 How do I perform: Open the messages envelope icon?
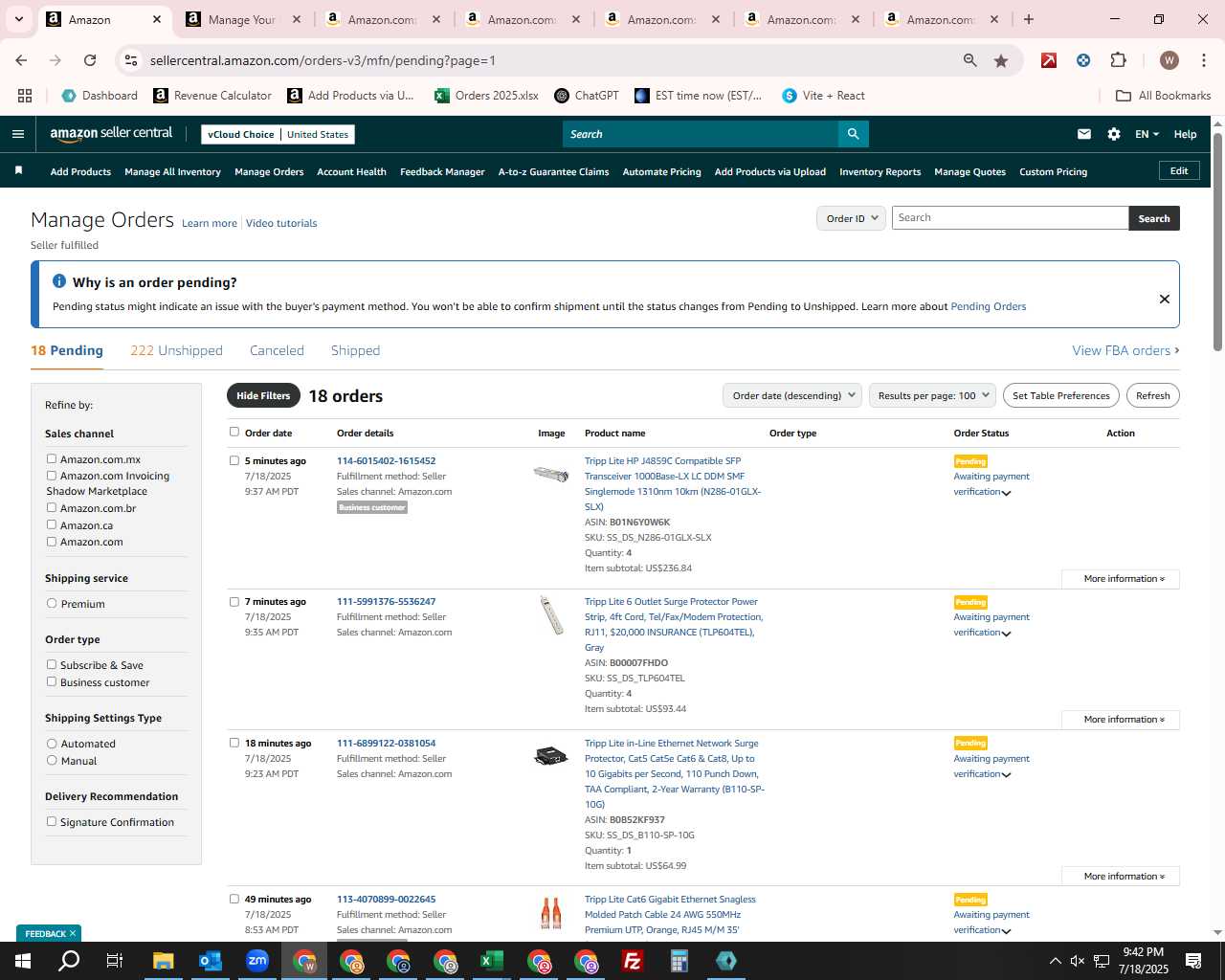click(1084, 134)
